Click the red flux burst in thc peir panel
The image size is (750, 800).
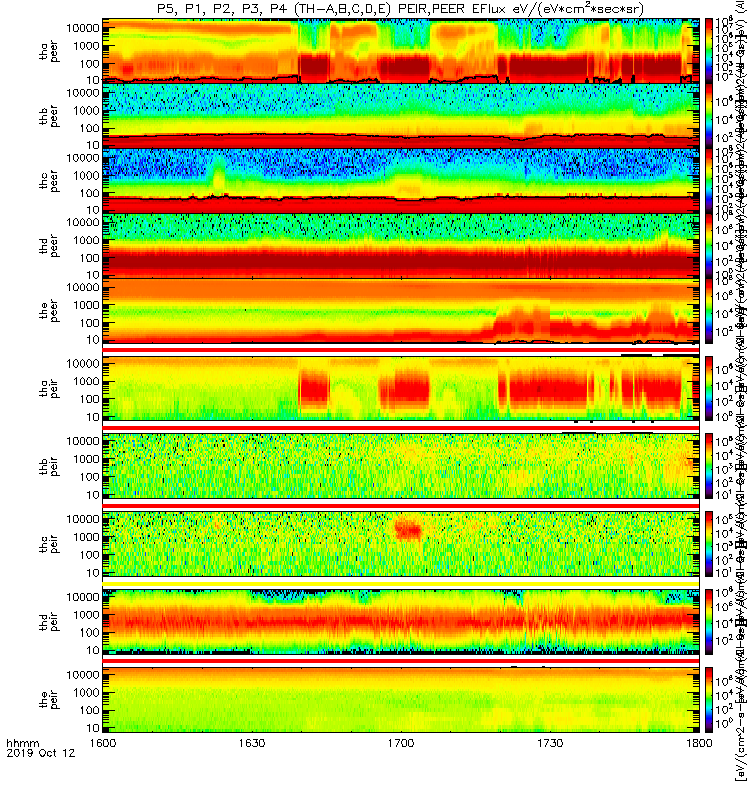click(x=408, y=529)
